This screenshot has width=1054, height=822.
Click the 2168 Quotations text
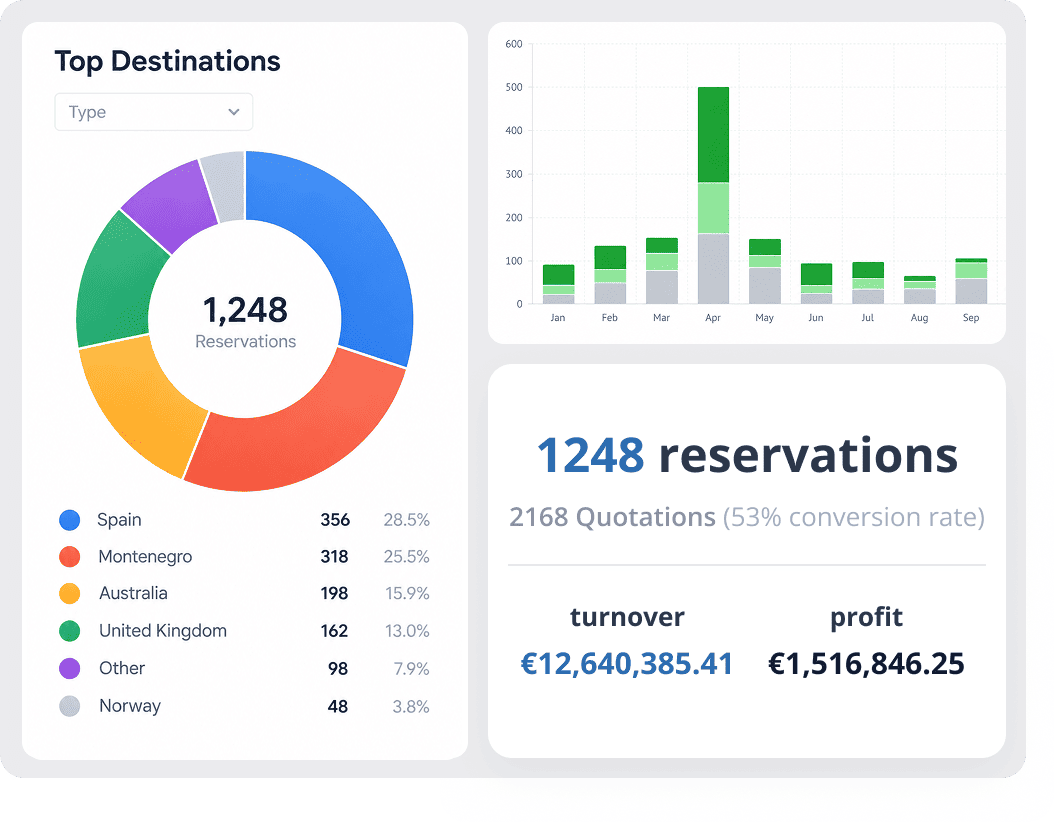tap(612, 517)
